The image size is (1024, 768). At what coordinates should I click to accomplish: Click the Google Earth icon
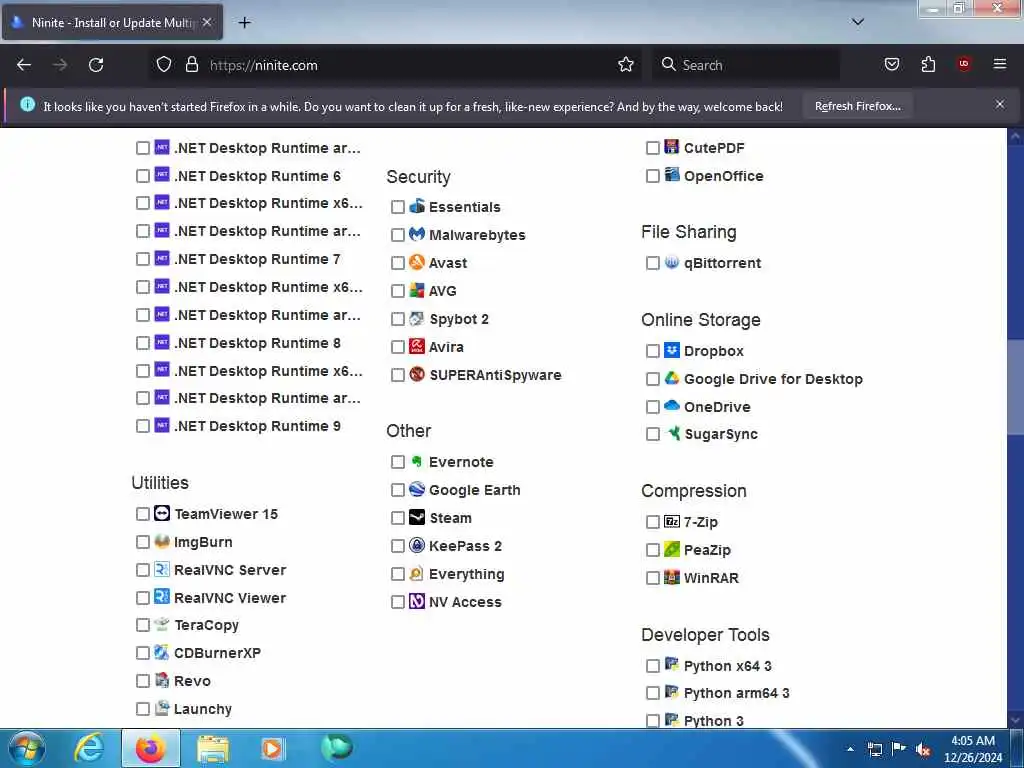click(x=417, y=489)
